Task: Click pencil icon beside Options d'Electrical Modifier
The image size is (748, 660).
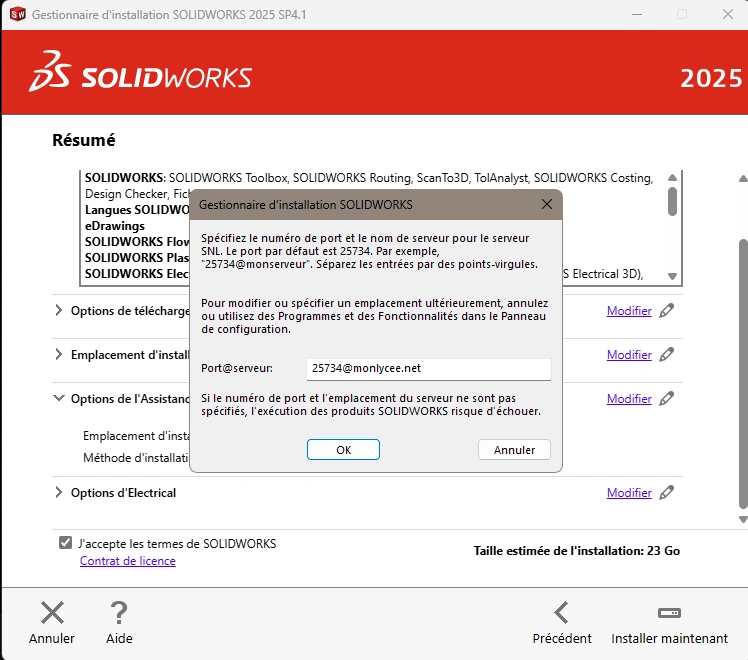Action: pyautogui.click(x=666, y=492)
